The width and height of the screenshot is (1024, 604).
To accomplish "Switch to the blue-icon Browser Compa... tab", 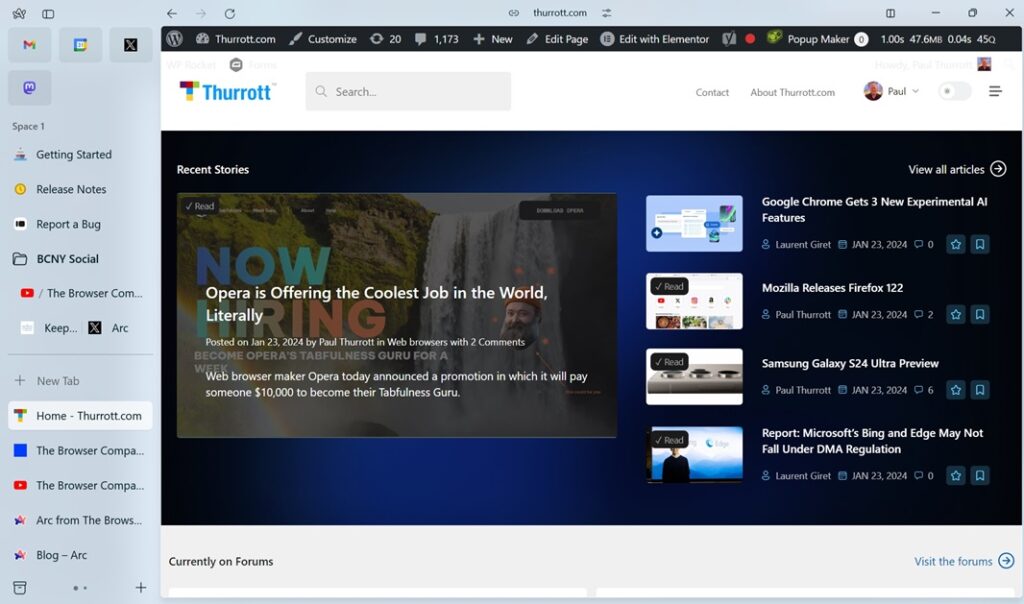I will pyautogui.click(x=80, y=451).
